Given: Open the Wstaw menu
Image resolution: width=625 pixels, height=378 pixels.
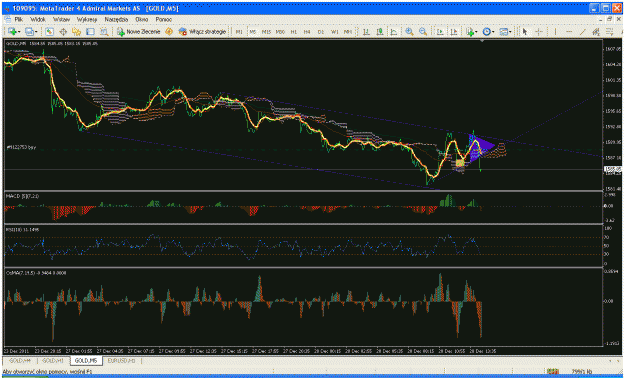Looking at the screenshot, I should 61,19.
